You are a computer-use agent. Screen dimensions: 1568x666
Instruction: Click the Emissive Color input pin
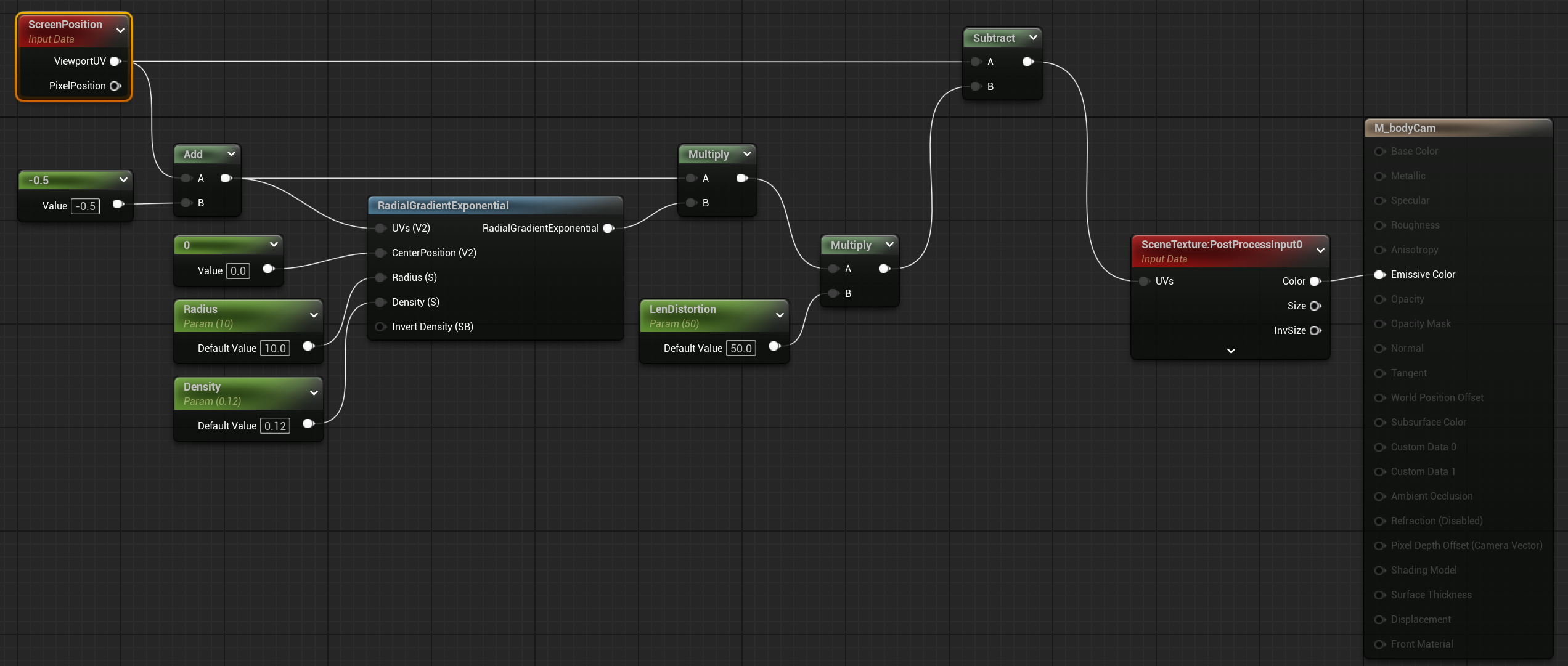coord(1380,274)
